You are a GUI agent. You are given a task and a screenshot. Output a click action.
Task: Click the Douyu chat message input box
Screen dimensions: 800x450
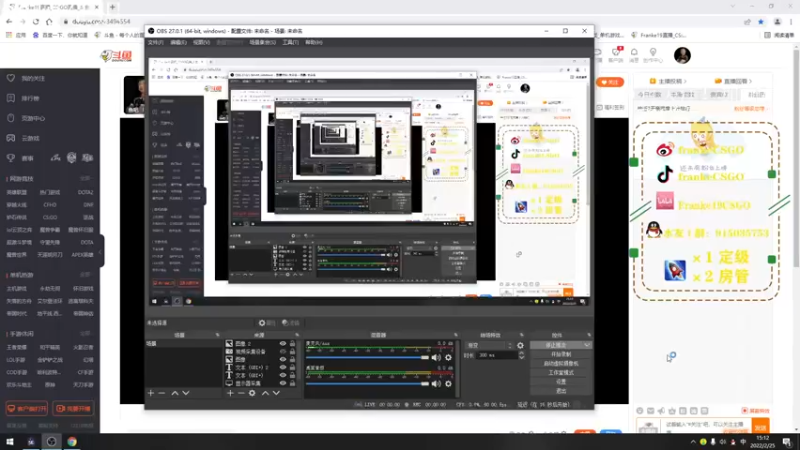click(706, 426)
